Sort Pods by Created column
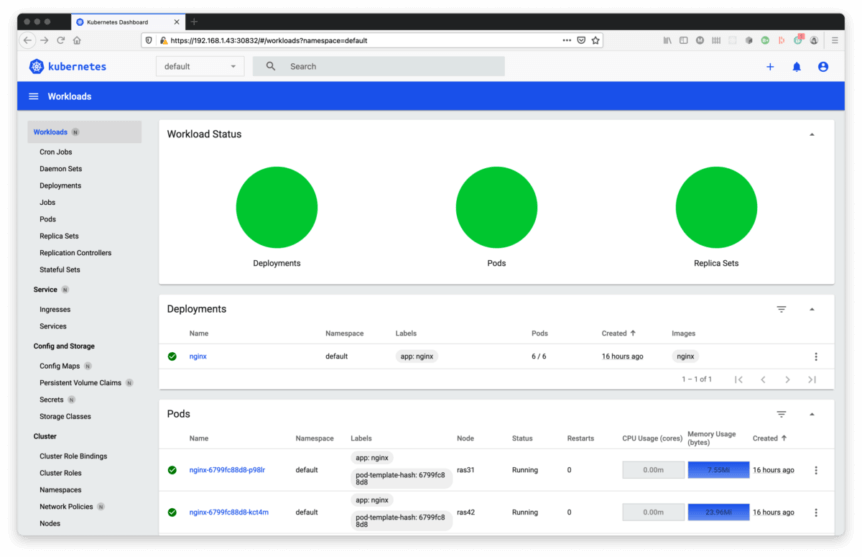Screen dimensions: 862x557 [x=770, y=438]
